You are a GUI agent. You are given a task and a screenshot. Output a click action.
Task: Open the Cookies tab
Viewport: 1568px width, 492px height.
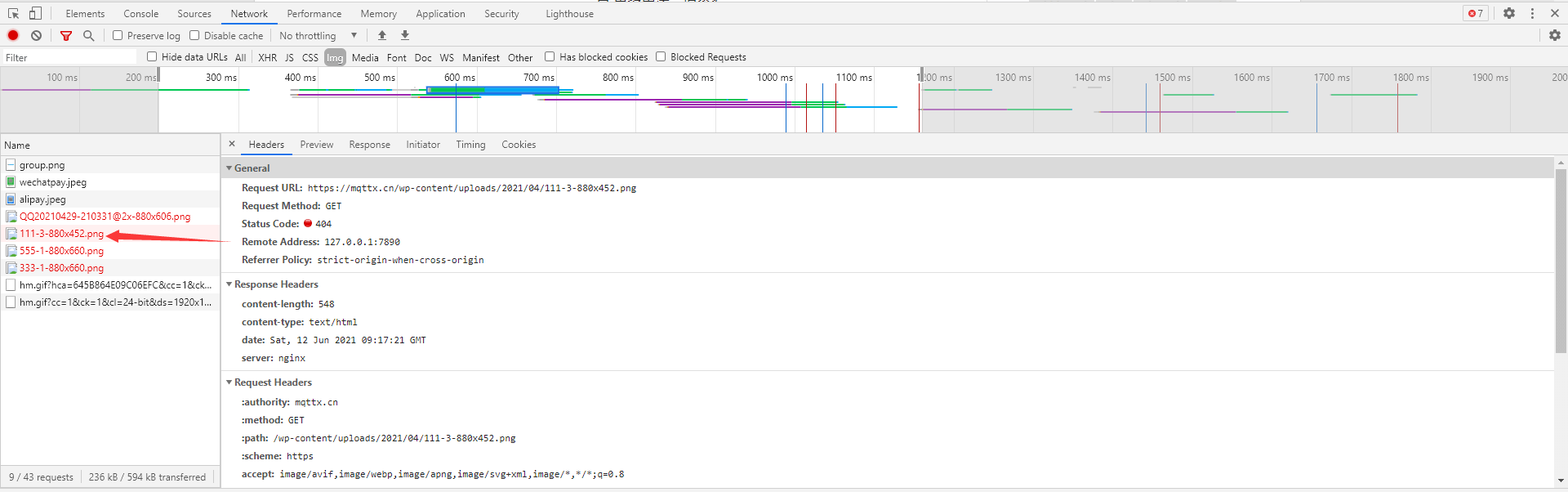519,144
